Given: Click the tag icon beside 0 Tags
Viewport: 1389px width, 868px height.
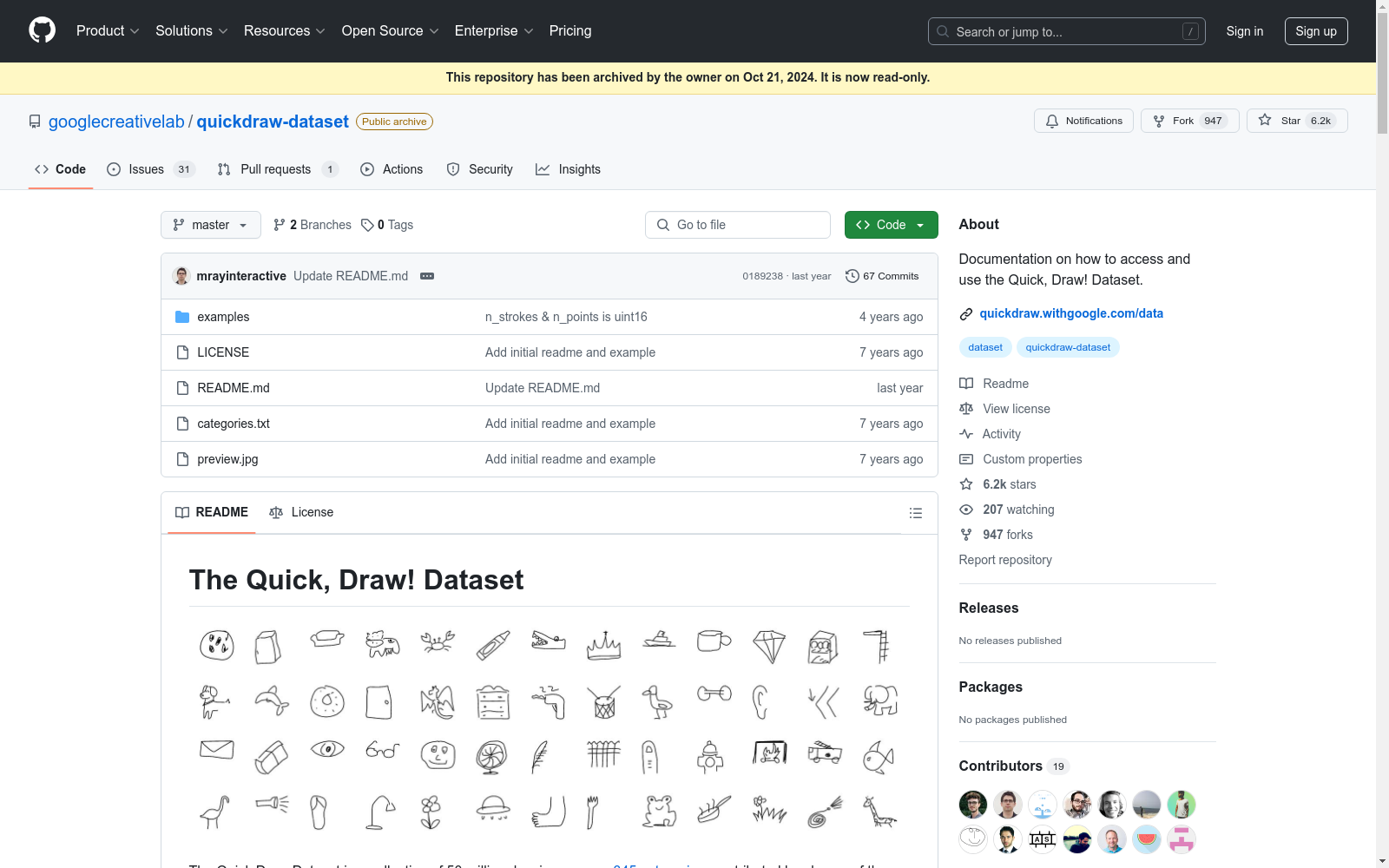Looking at the screenshot, I should [x=367, y=225].
